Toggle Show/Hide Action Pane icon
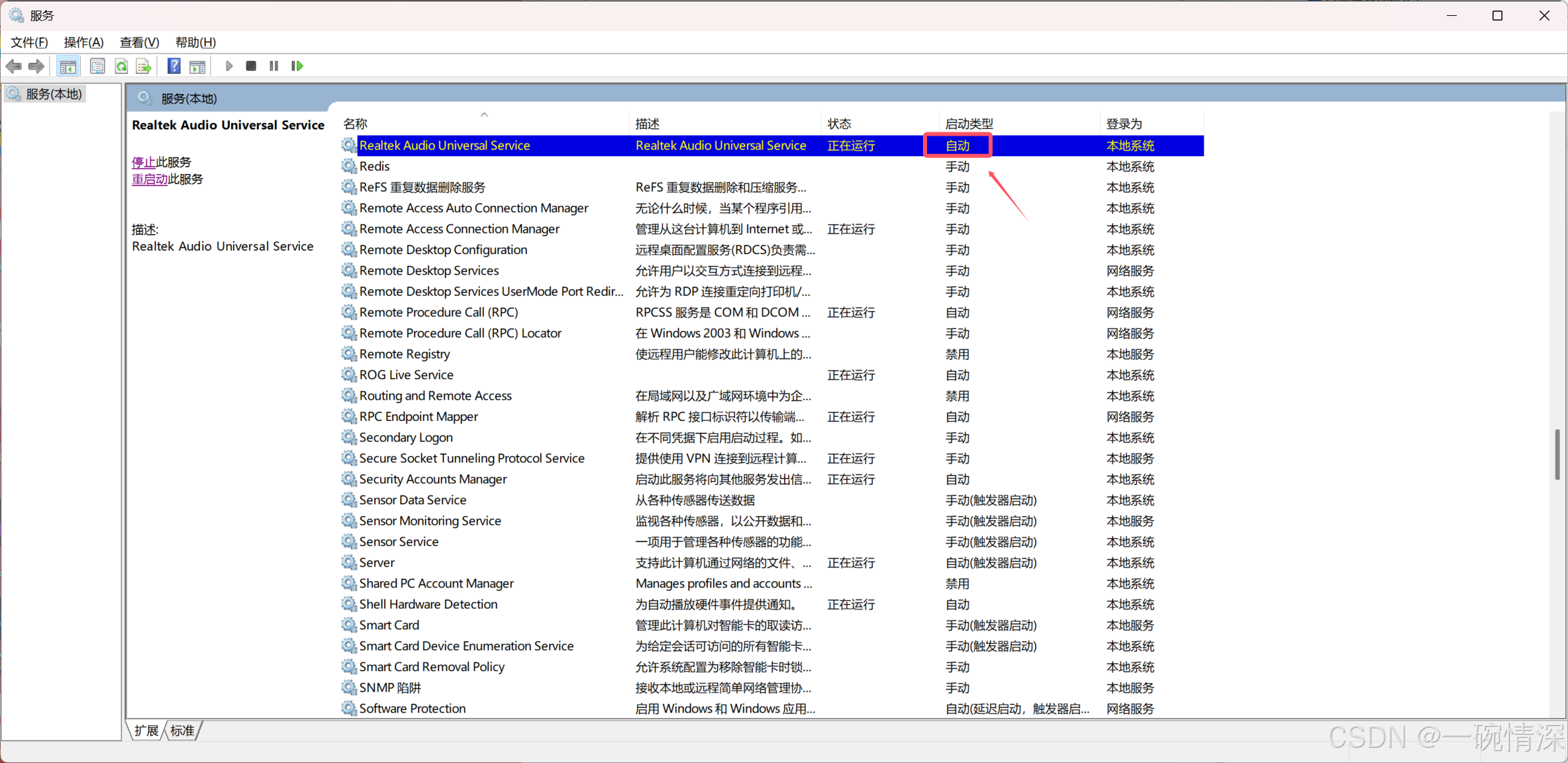This screenshot has height=763, width=1568. (197, 66)
